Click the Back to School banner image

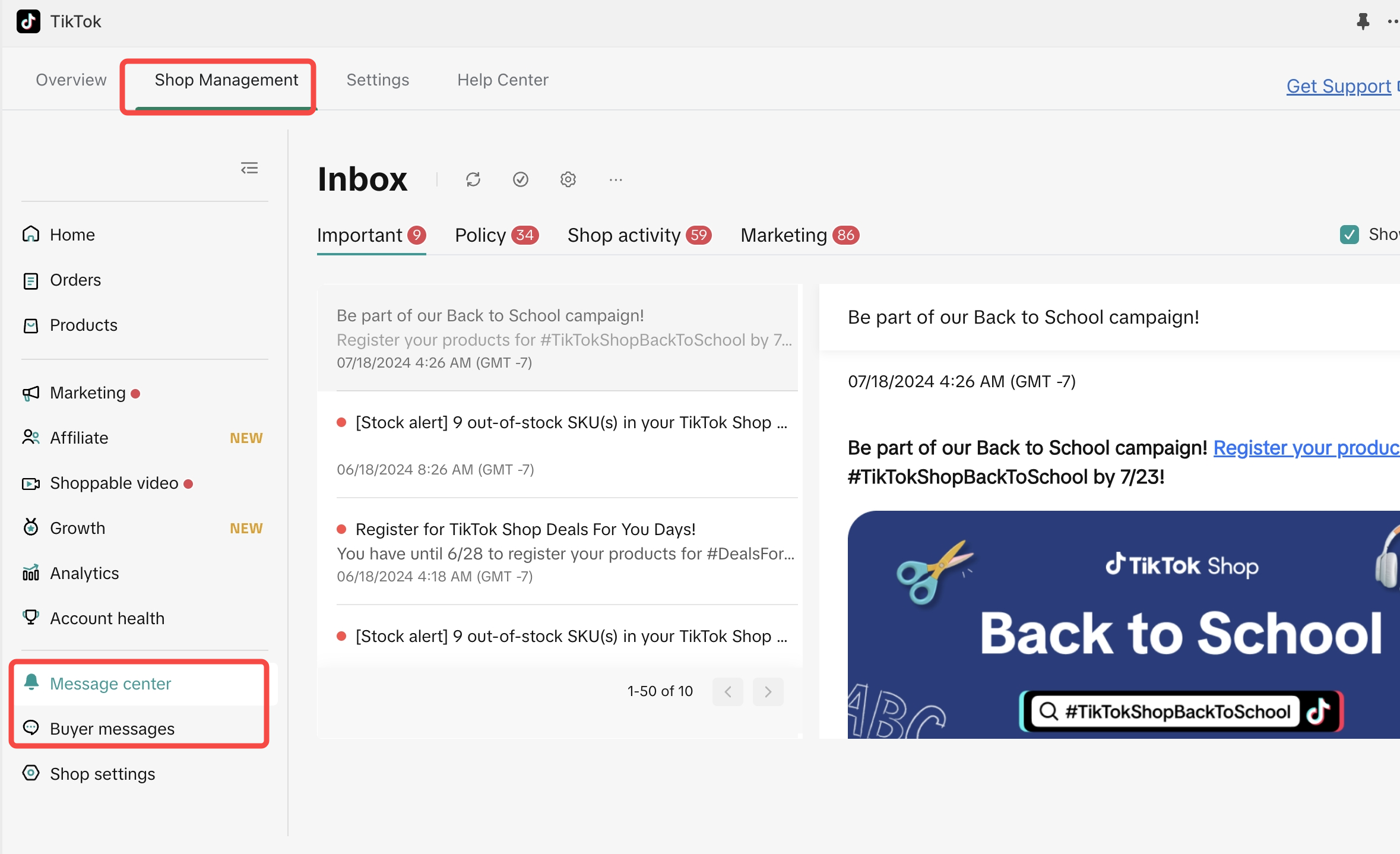pyautogui.click(x=1123, y=624)
